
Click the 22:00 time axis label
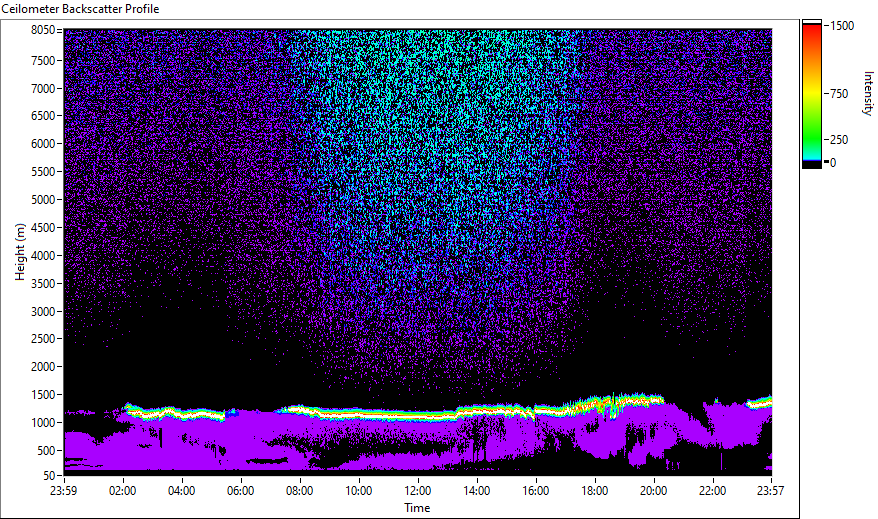[x=713, y=491]
